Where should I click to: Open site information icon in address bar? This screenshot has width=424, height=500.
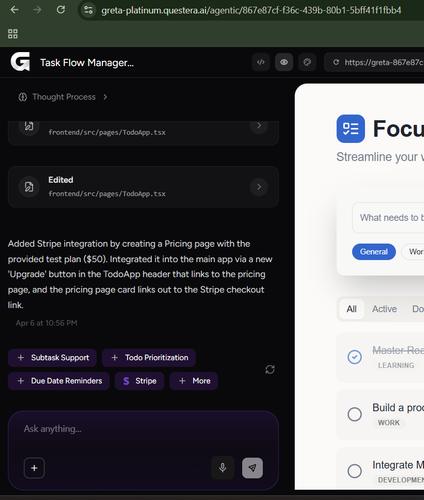[x=88, y=10]
